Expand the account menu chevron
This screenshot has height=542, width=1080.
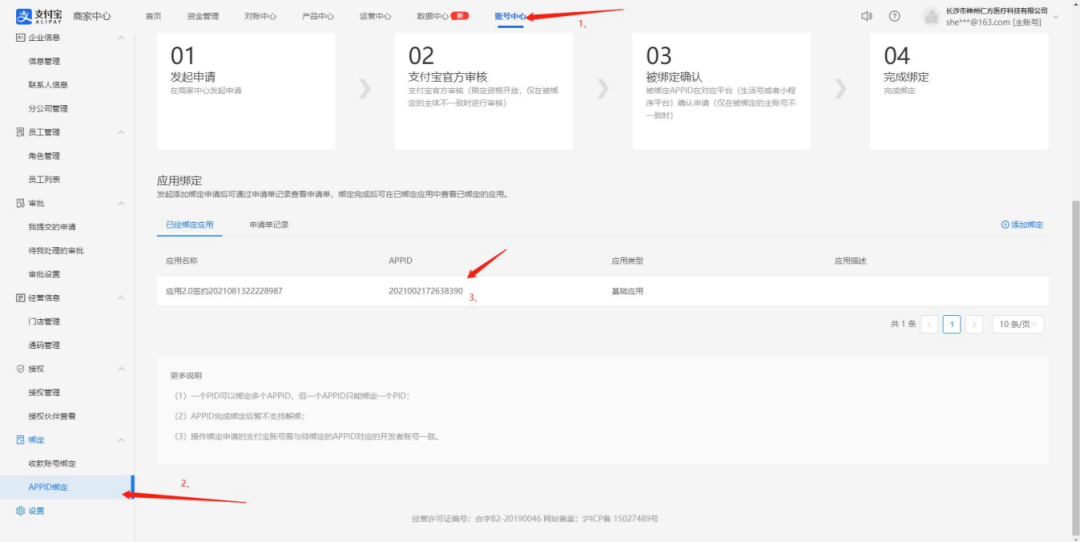pos(1057,17)
